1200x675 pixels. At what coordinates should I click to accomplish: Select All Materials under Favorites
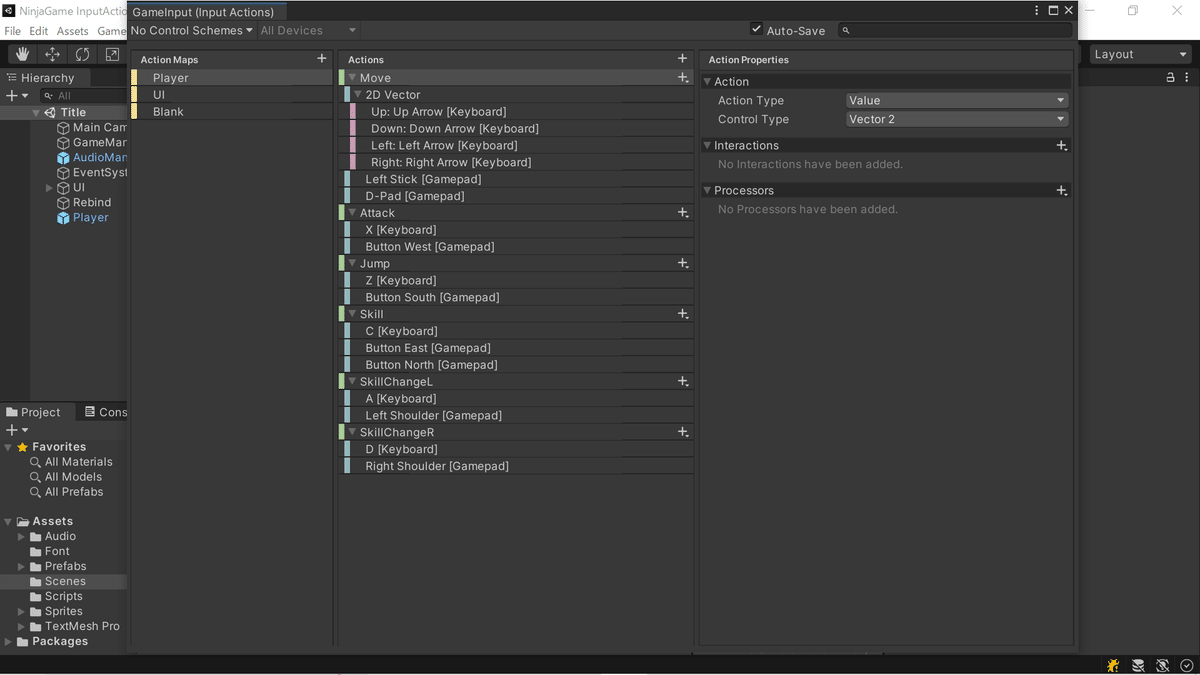[x=78, y=462]
